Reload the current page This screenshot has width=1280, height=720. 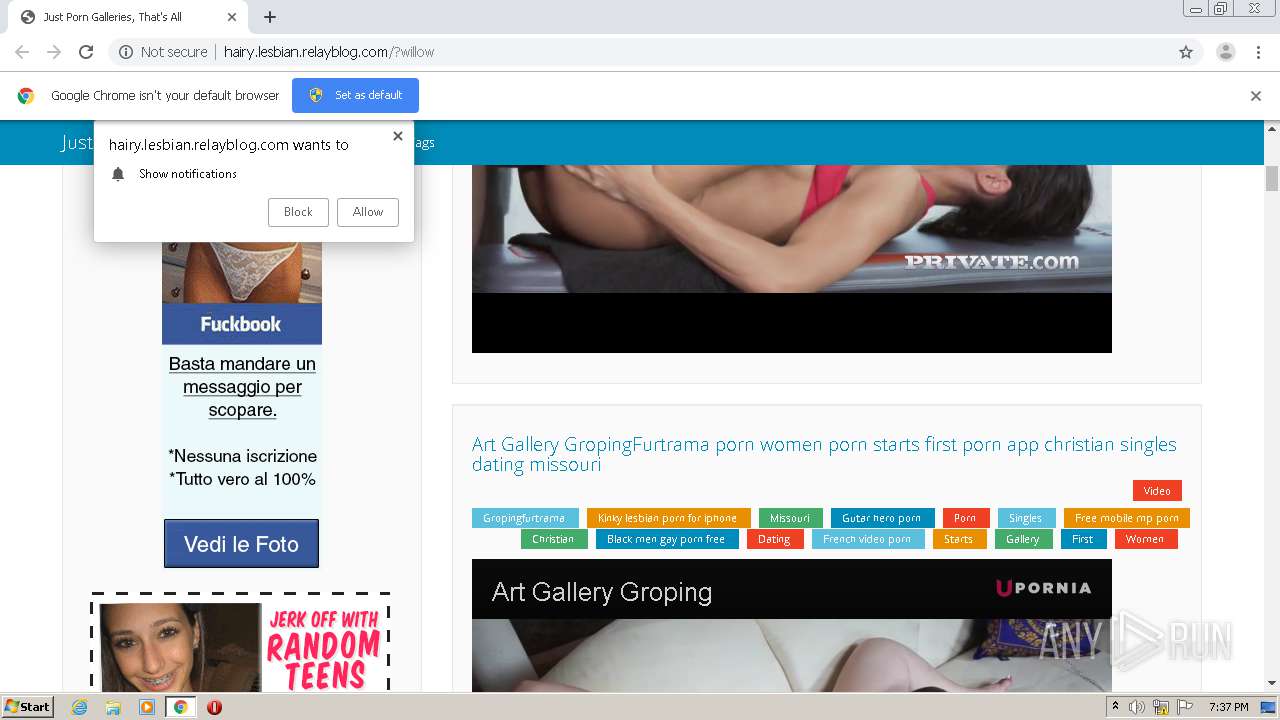click(86, 52)
